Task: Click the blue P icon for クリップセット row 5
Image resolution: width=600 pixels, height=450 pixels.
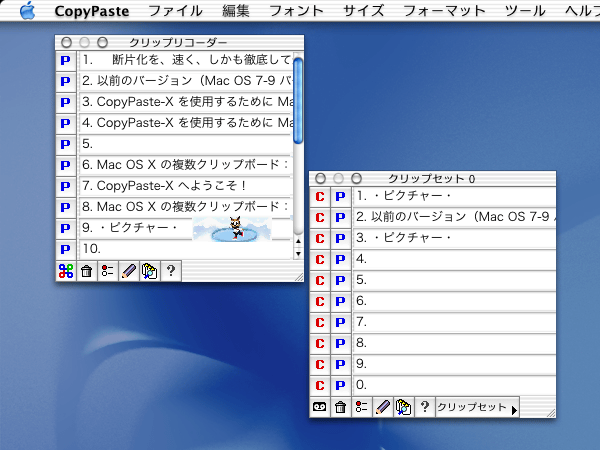Action: coord(340,280)
